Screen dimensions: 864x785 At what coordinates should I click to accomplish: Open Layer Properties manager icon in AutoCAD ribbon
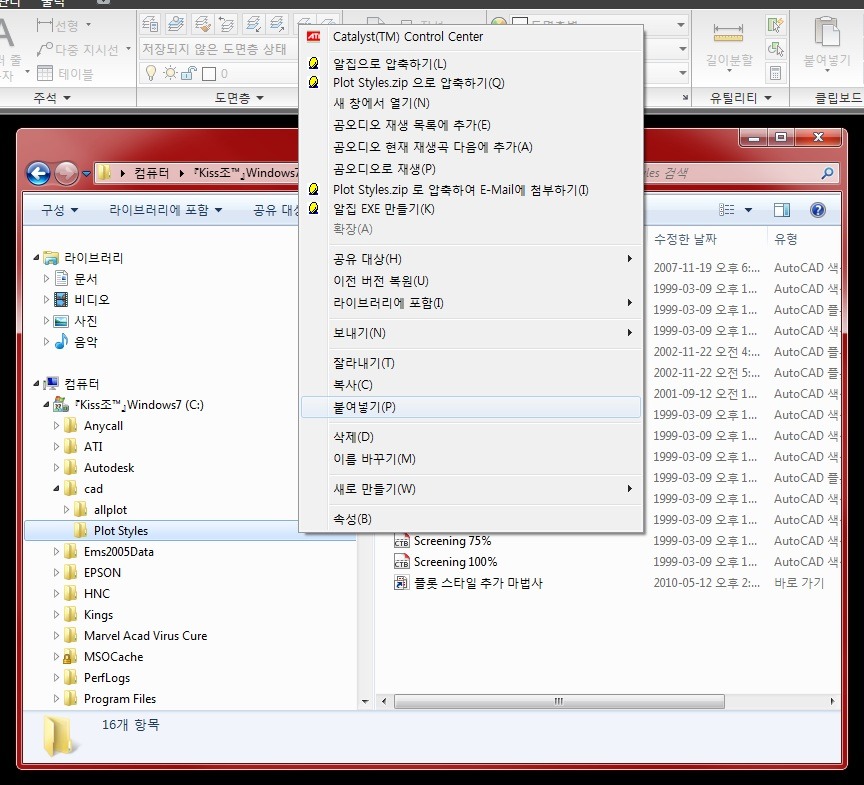tap(150, 24)
